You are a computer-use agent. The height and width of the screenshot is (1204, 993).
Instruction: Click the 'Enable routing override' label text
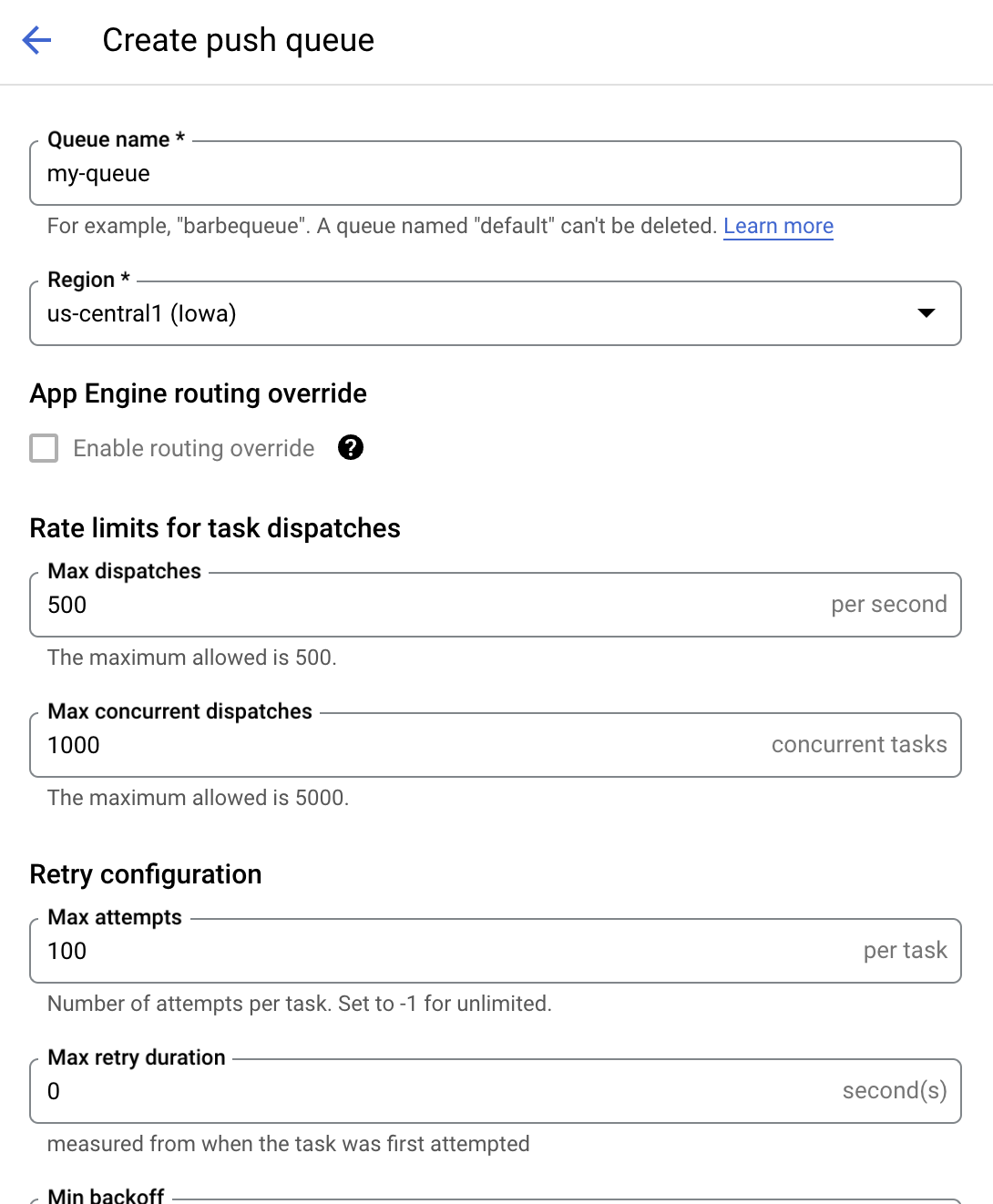[x=194, y=448]
